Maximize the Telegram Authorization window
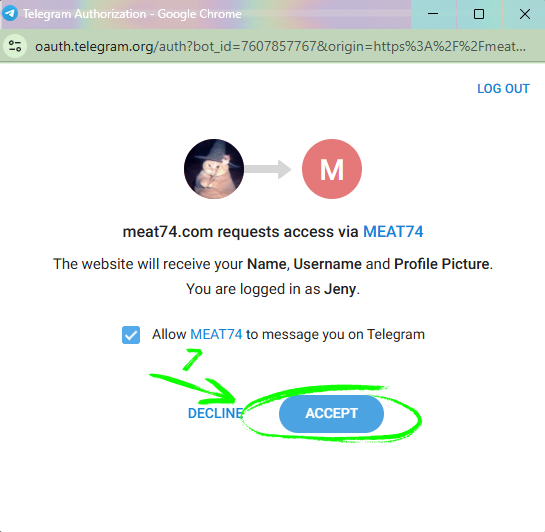Screen dimensions: 545x532 click(479, 14)
